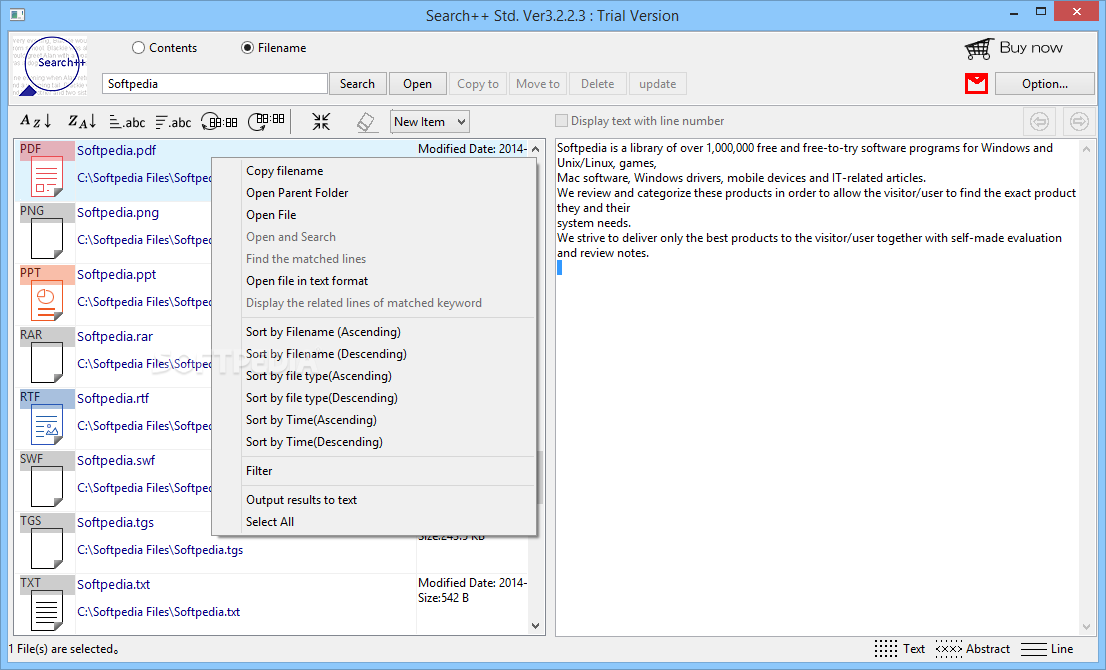Viewport: 1106px width, 670px height.
Task: Click the collapse arrows filter icon
Action: (321, 121)
